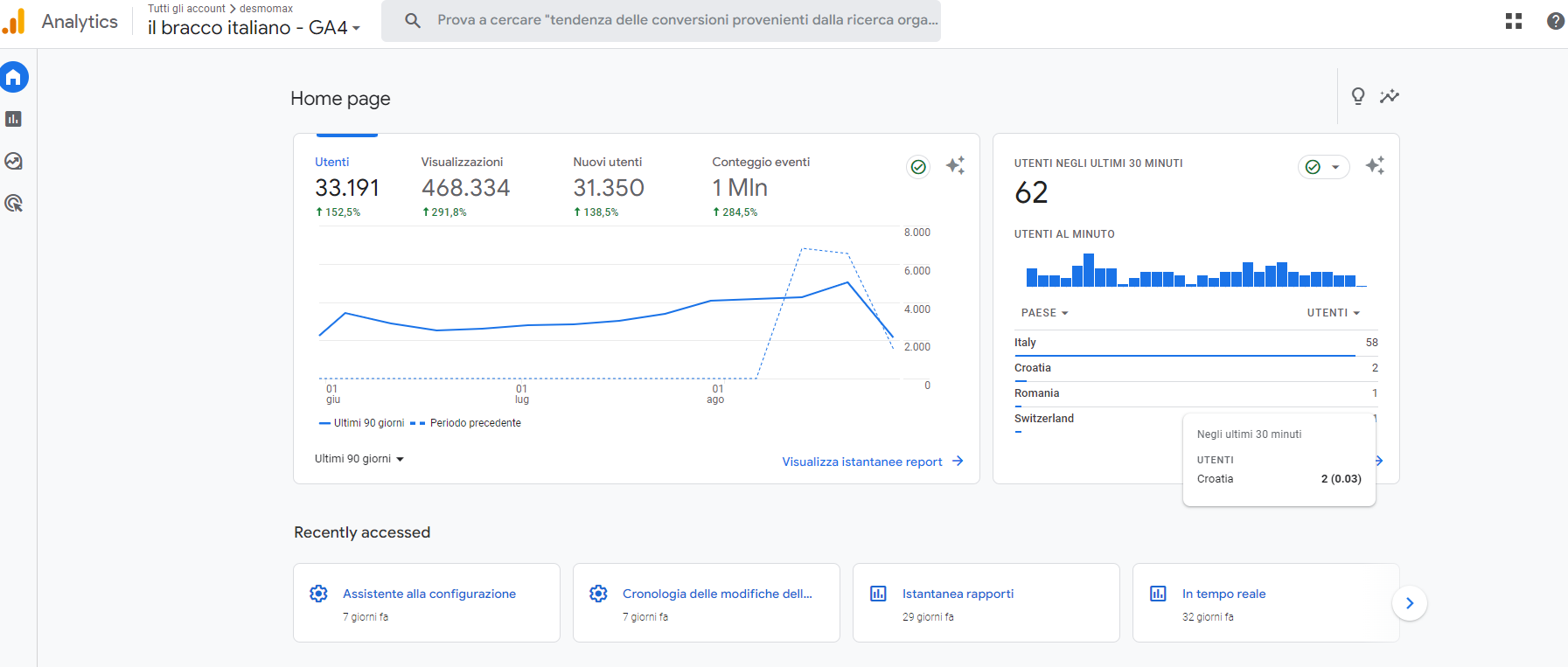Open the 'Assistente alla configurazione' card
This screenshot has height=667, width=1568.
coord(427,602)
